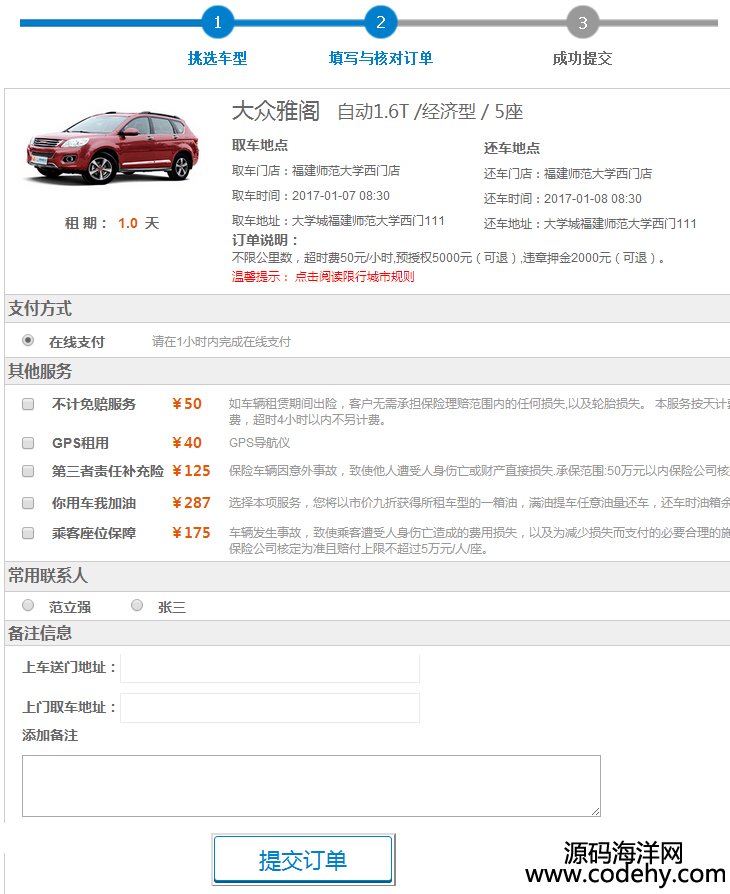Focus the 上车送门地址 input field
The image size is (730, 894).
pyautogui.click(x=270, y=668)
